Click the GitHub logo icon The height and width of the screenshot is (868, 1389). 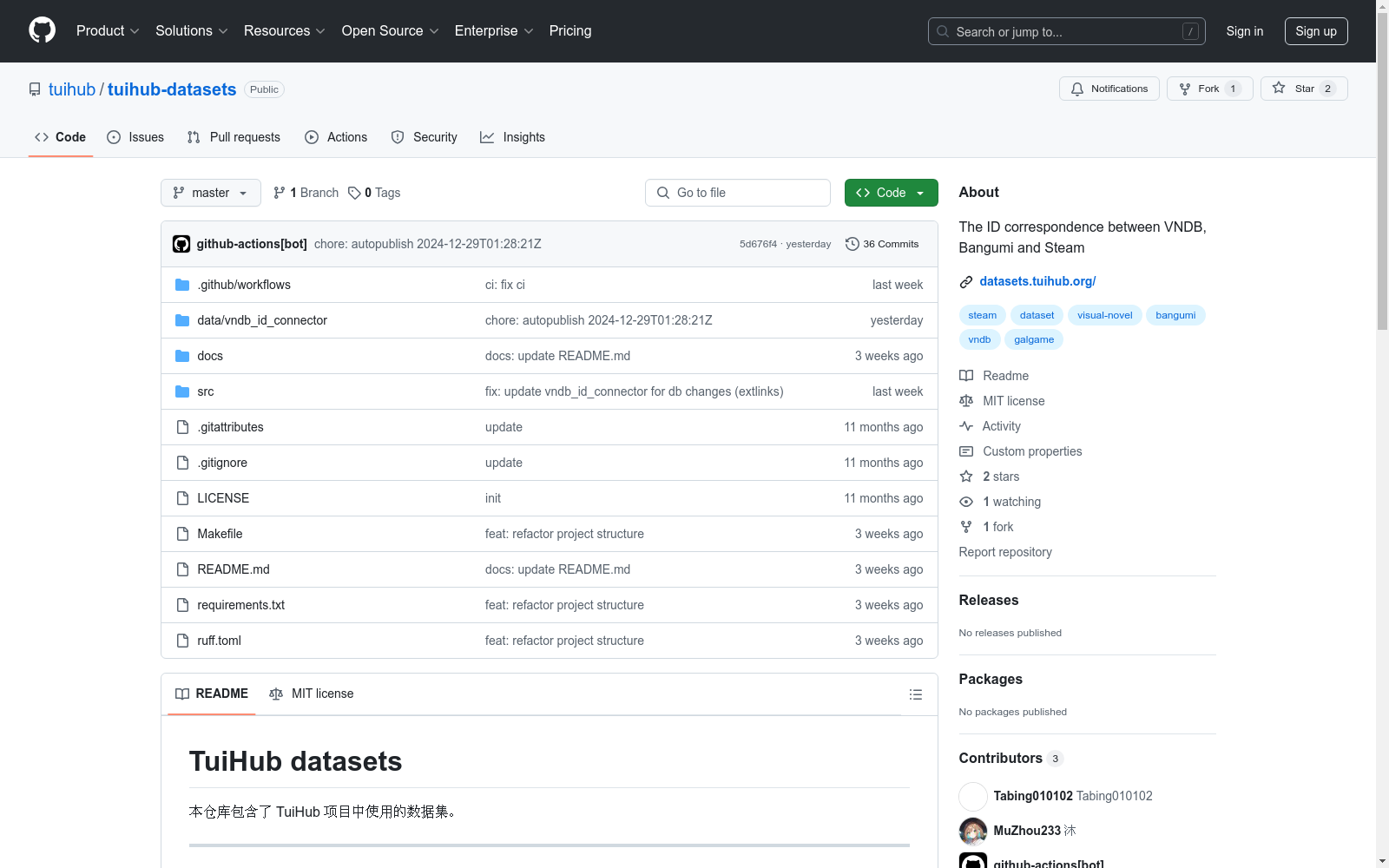point(42,30)
